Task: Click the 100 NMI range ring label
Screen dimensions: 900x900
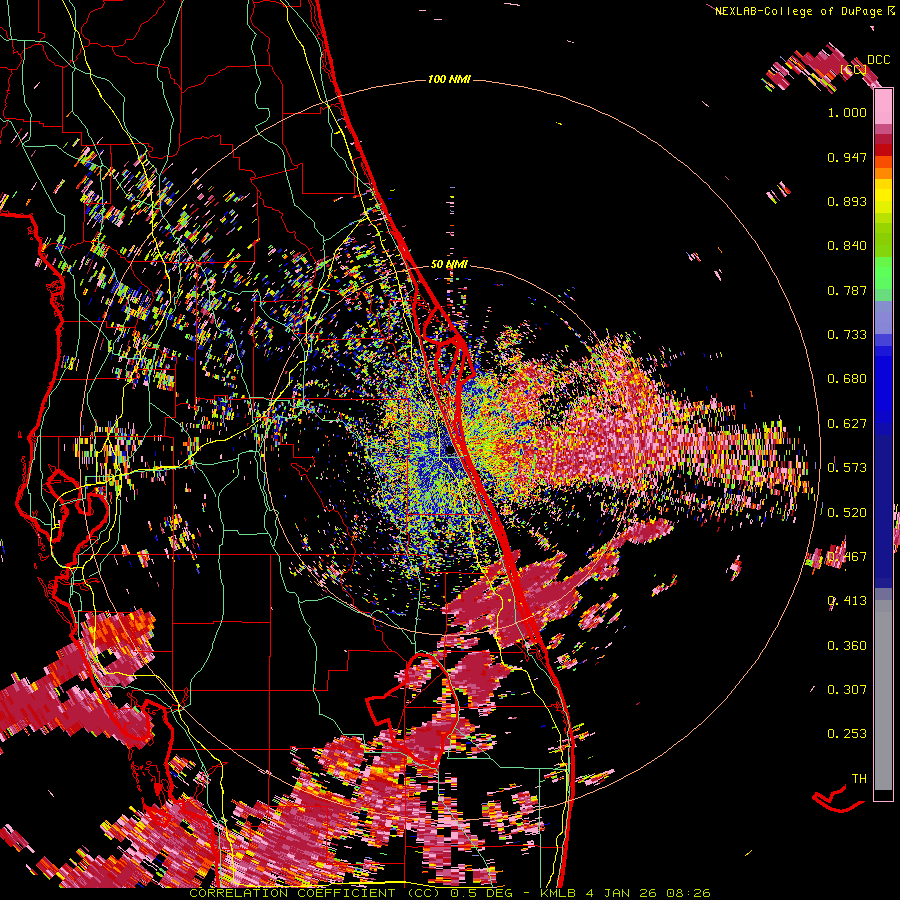Action: pos(449,79)
